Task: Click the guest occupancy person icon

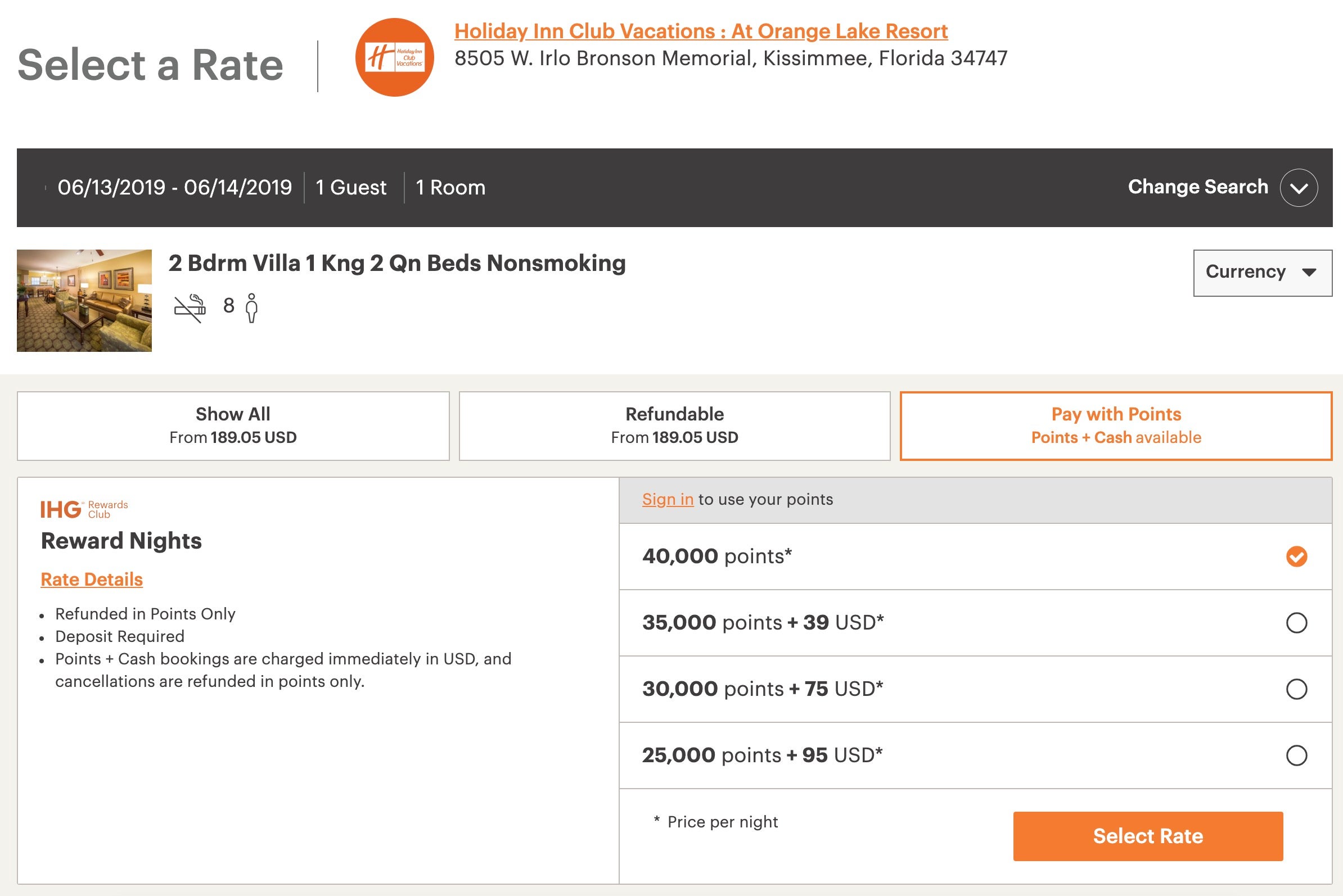Action: 251,308
